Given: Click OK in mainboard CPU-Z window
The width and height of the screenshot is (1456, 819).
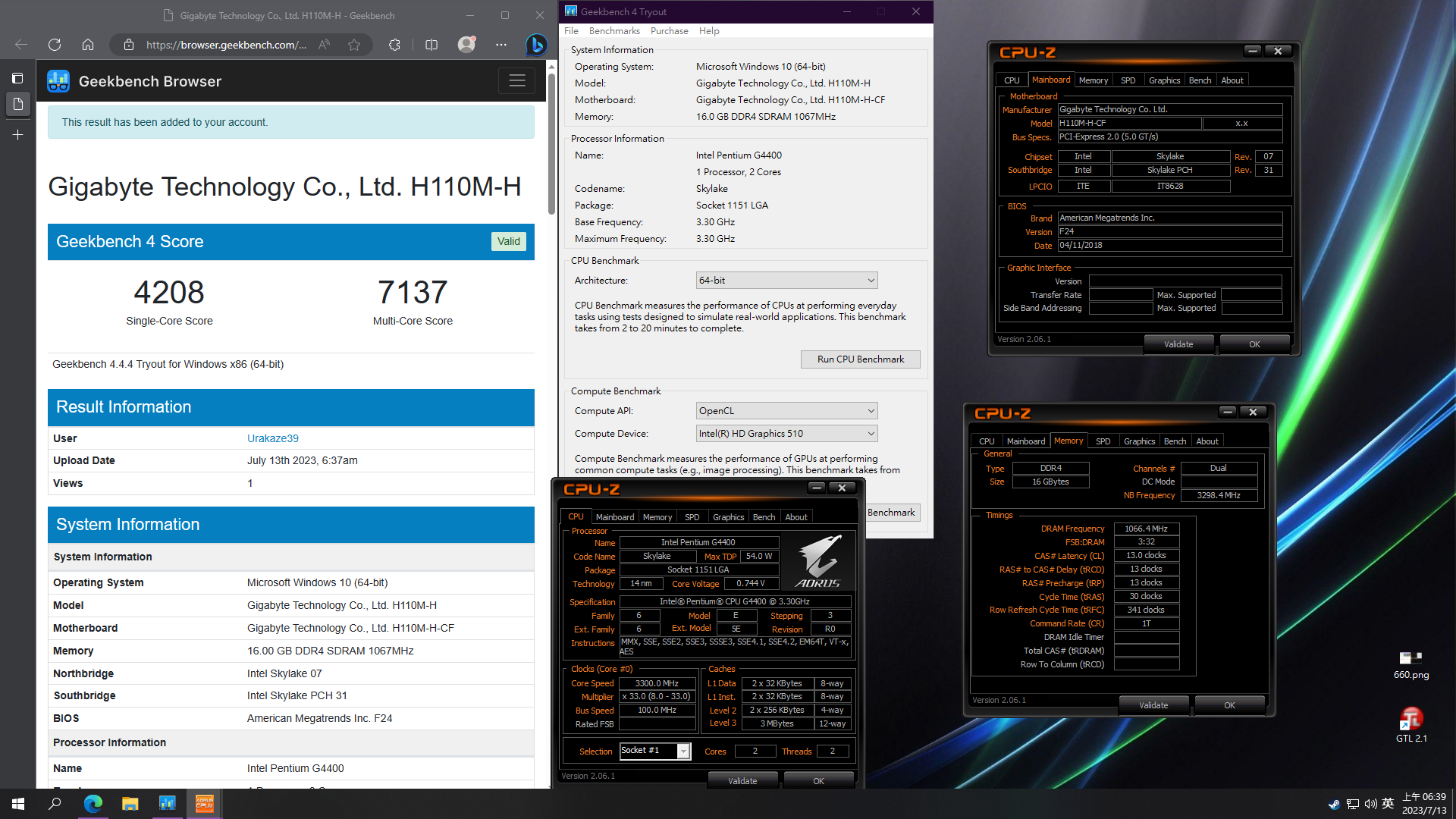Looking at the screenshot, I should click(1254, 344).
